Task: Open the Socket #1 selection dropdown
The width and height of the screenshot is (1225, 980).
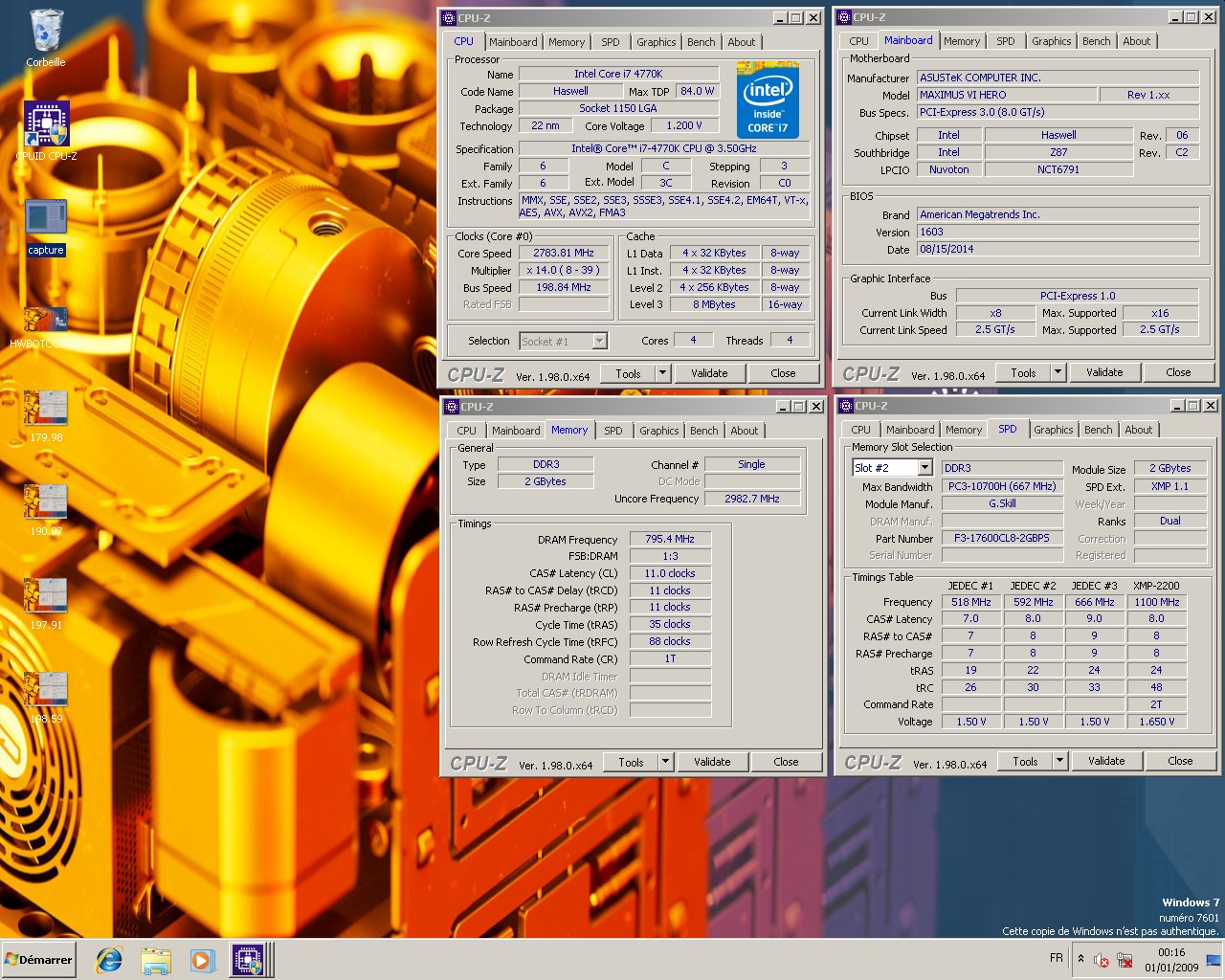Action: point(599,341)
